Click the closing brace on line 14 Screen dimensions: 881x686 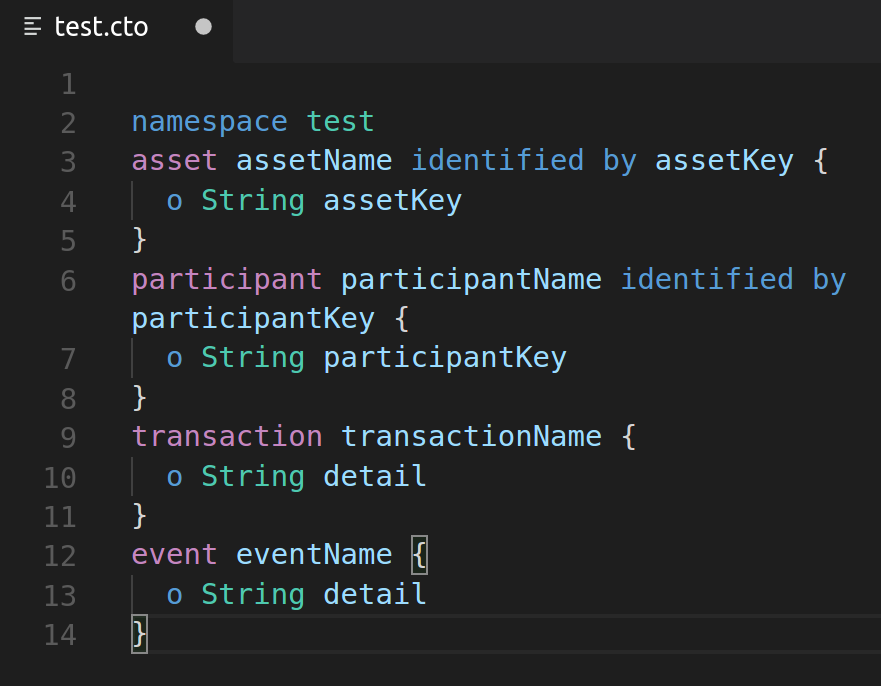(x=138, y=634)
